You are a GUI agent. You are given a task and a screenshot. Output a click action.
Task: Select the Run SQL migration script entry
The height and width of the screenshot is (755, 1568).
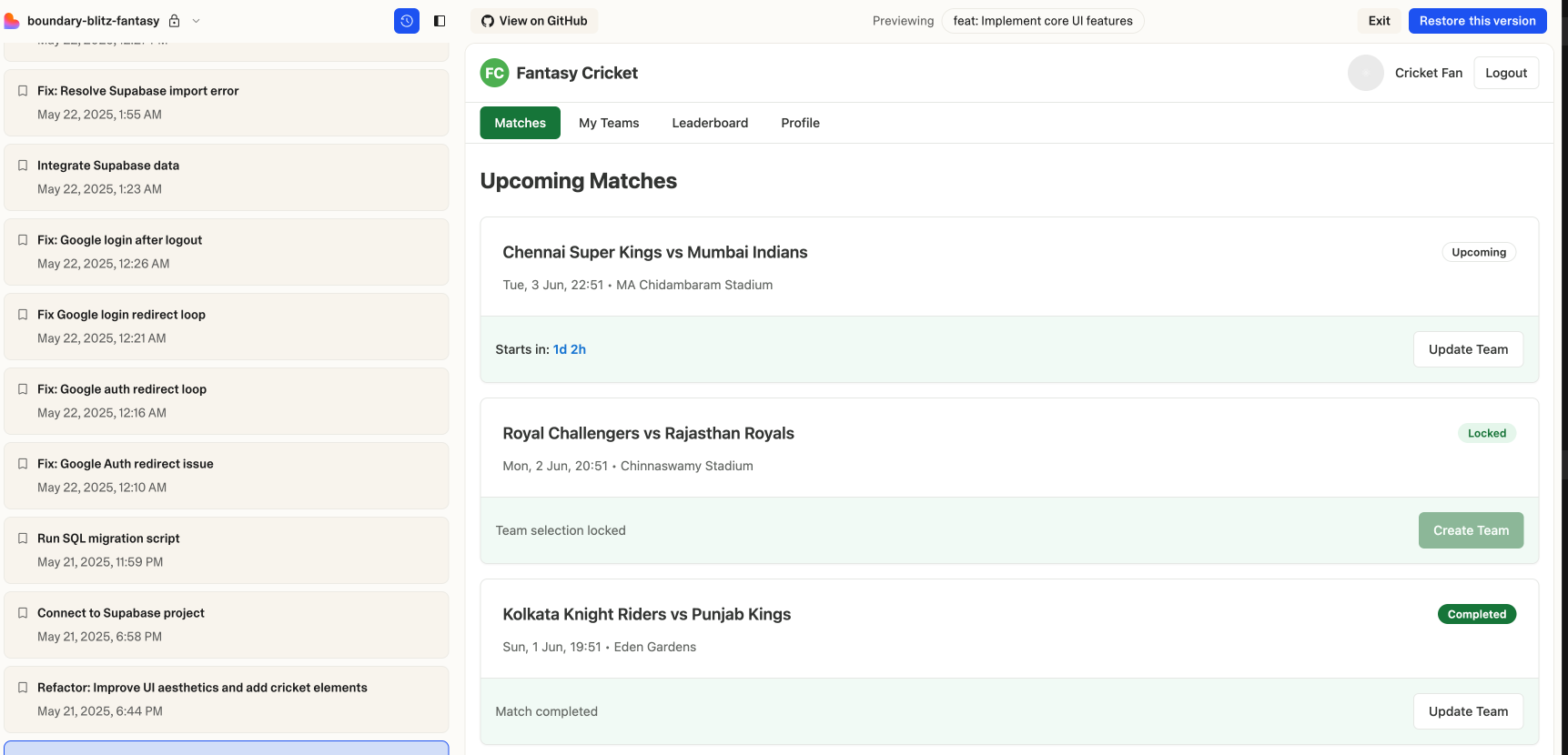[x=227, y=550]
